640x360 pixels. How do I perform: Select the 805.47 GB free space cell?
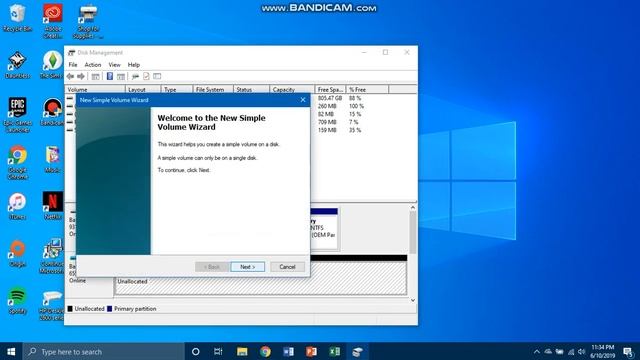point(330,98)
